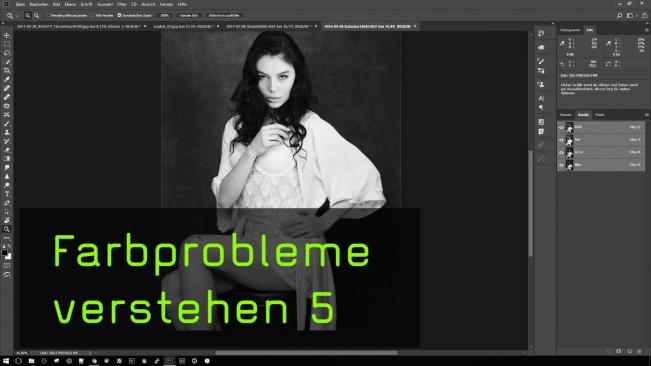
Task: Select the Gradient tool
Action: tap(7, 159)
